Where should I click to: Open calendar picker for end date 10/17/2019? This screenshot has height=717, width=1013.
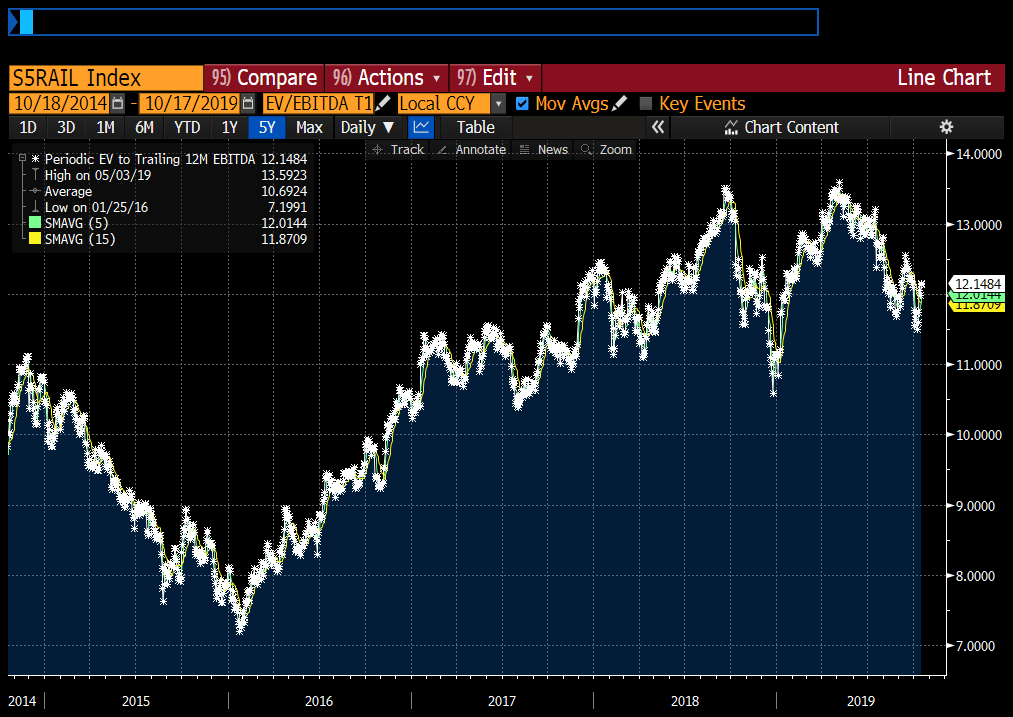(248, 103)
